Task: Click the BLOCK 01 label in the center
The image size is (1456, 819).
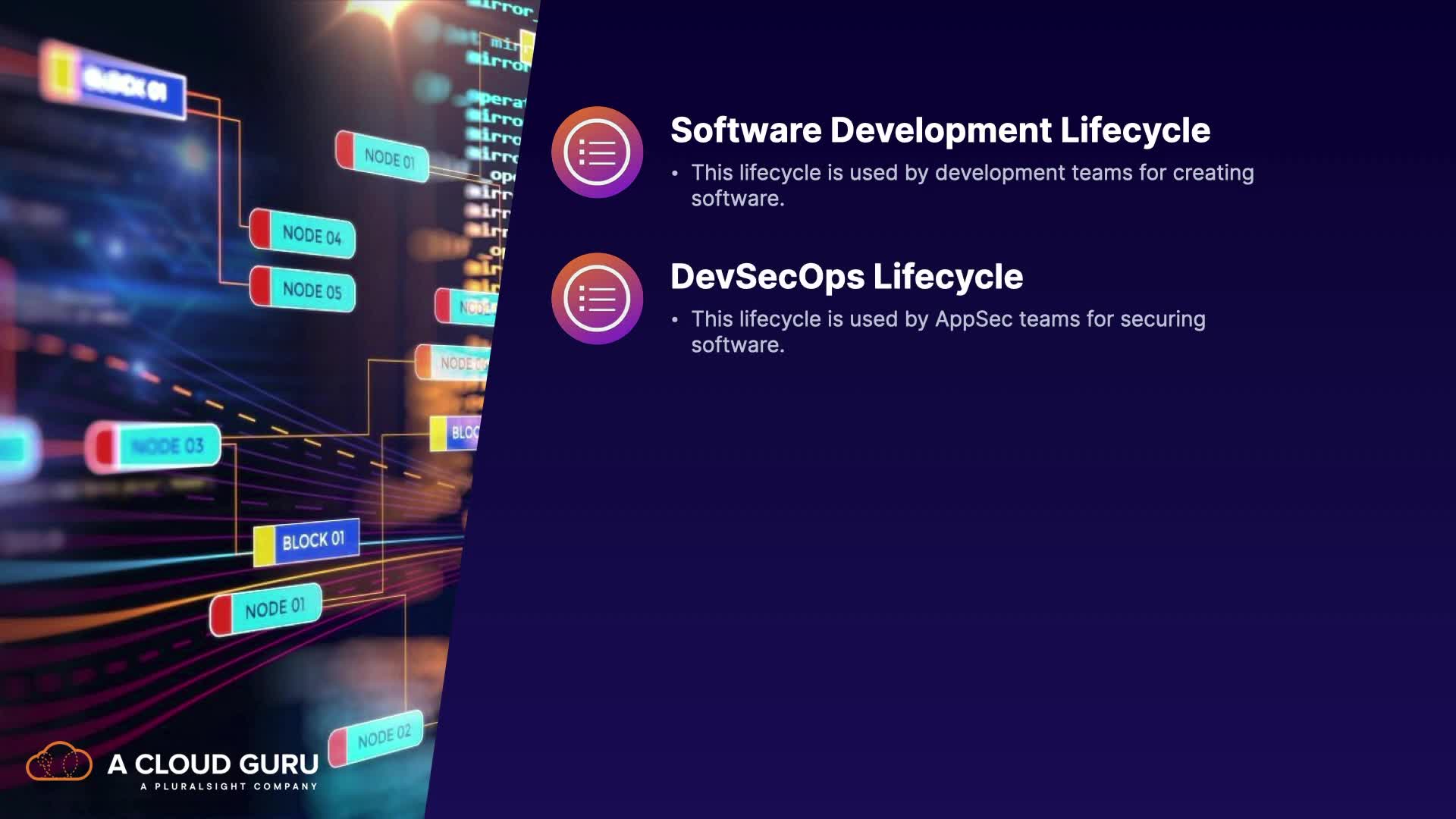Action: [306, 541]
